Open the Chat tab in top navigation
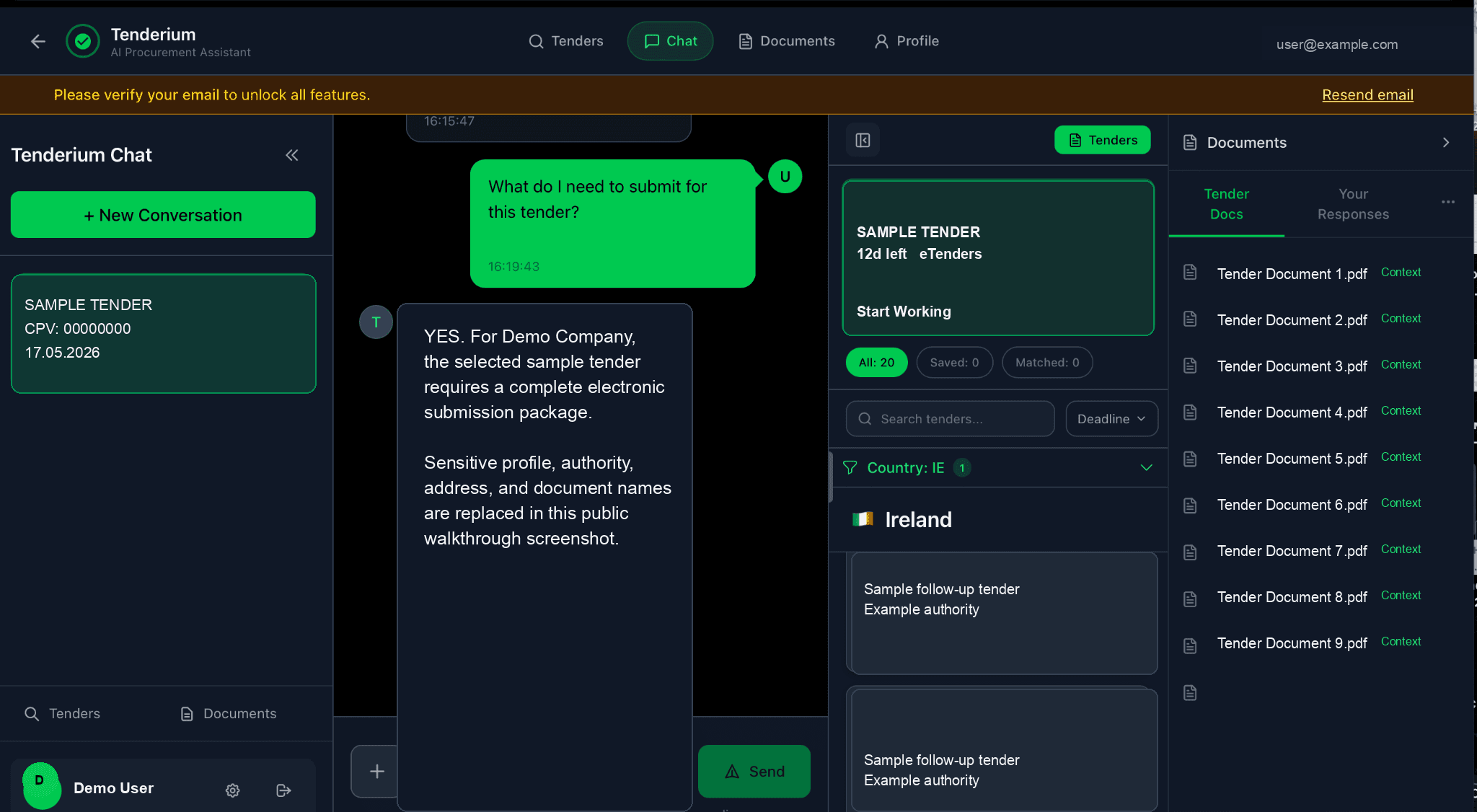Viewport: 1477px width, 812px height. (x=670, y=41)
